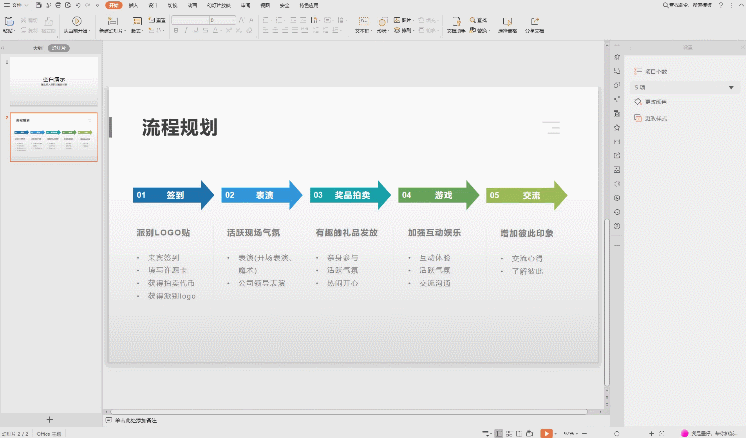
Task: Collapse the ribbon with the chevron icon
Action: [740, 5]
